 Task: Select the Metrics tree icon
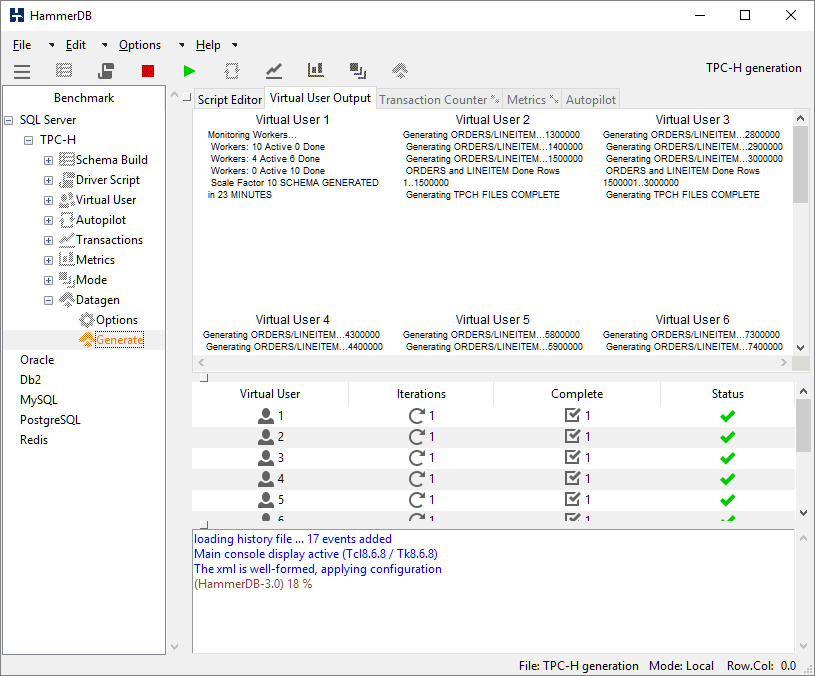click(x=67, y=260)
